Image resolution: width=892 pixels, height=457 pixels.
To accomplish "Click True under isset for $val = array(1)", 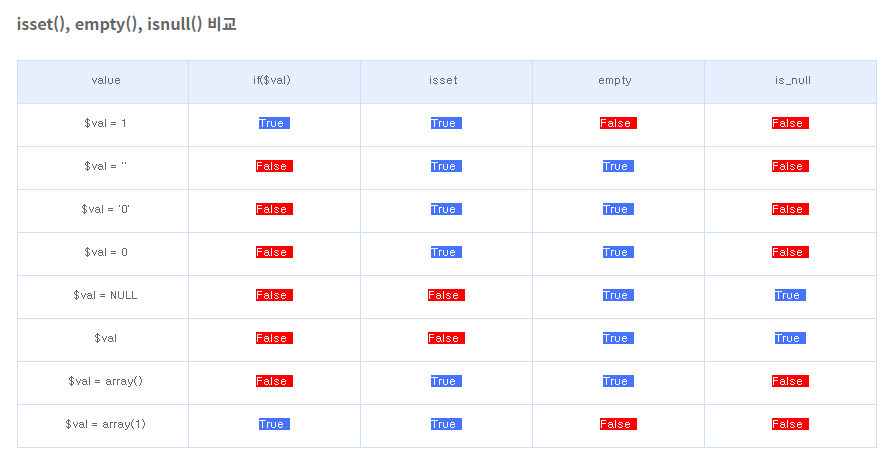I will pos(446,424).
